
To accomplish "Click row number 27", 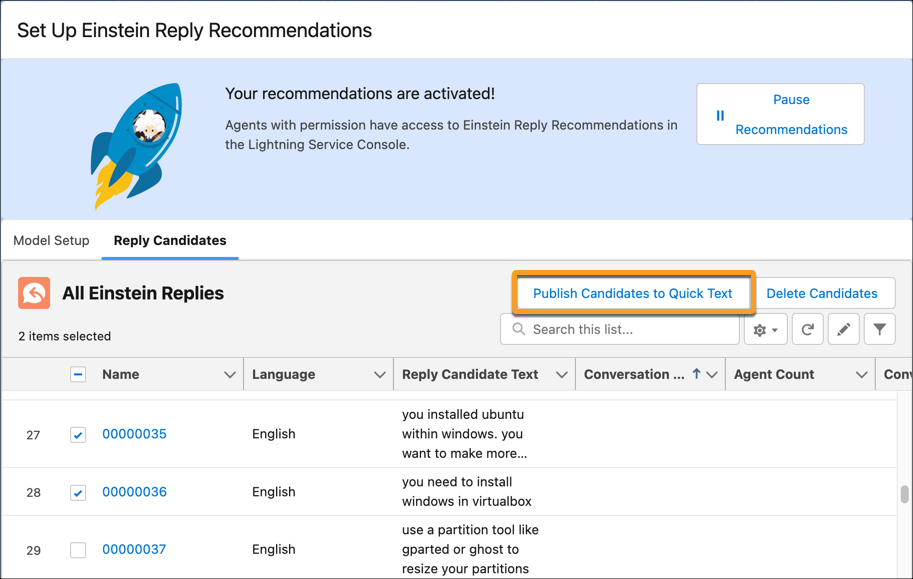I will click(x=33, y=435).
